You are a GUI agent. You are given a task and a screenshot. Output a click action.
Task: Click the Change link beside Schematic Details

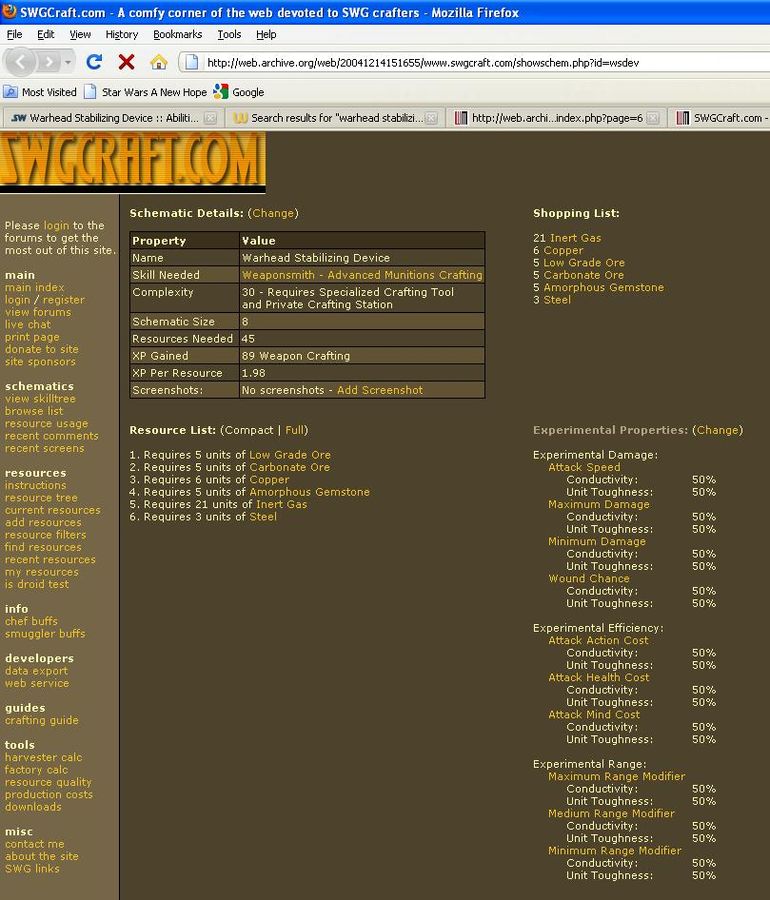[x=273, y=213]
